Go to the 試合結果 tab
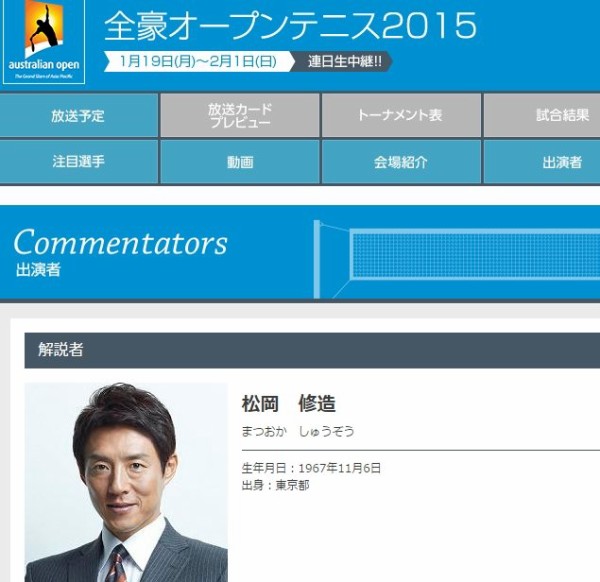This screenshot has width=600, height=582. [x=542, y=115]
